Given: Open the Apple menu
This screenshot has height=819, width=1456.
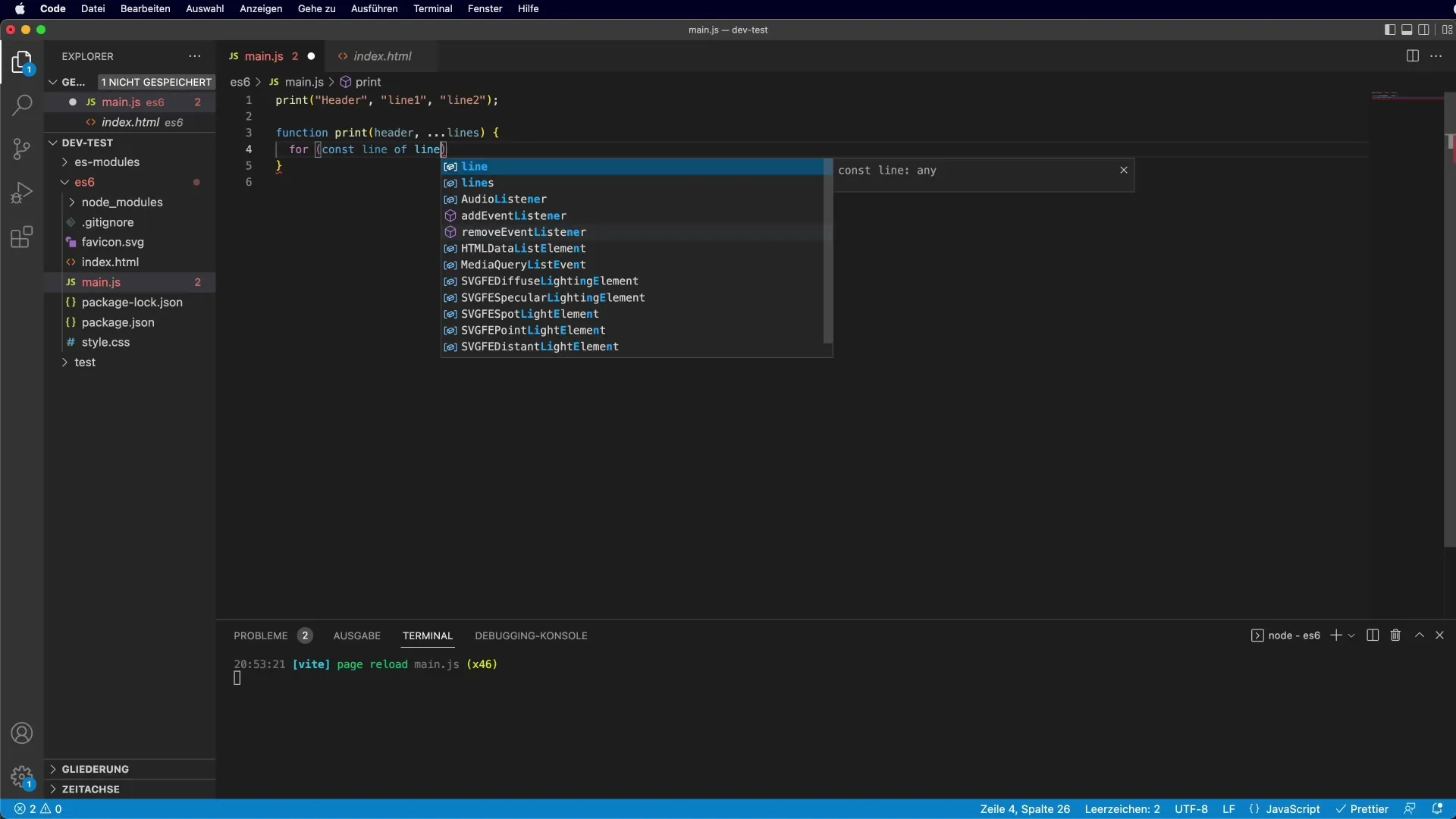Looking at the screenshot, I should coord(20,8).
